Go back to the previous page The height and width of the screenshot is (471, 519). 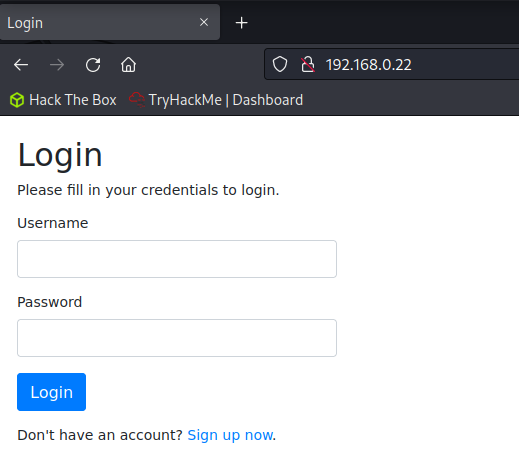click(21, 65)
